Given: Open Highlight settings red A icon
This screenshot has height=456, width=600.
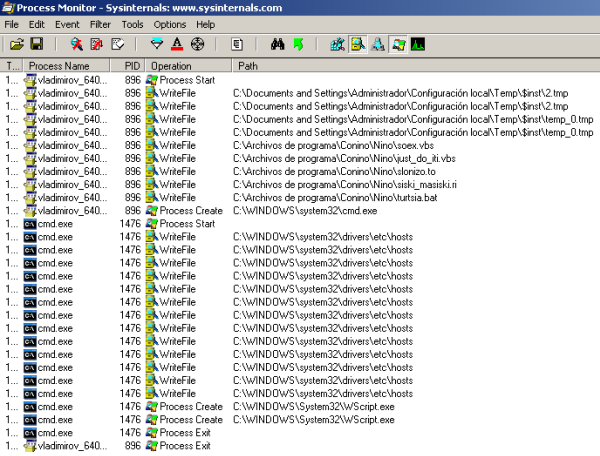Looking at the screenshot, I should (x=177, y=44).
